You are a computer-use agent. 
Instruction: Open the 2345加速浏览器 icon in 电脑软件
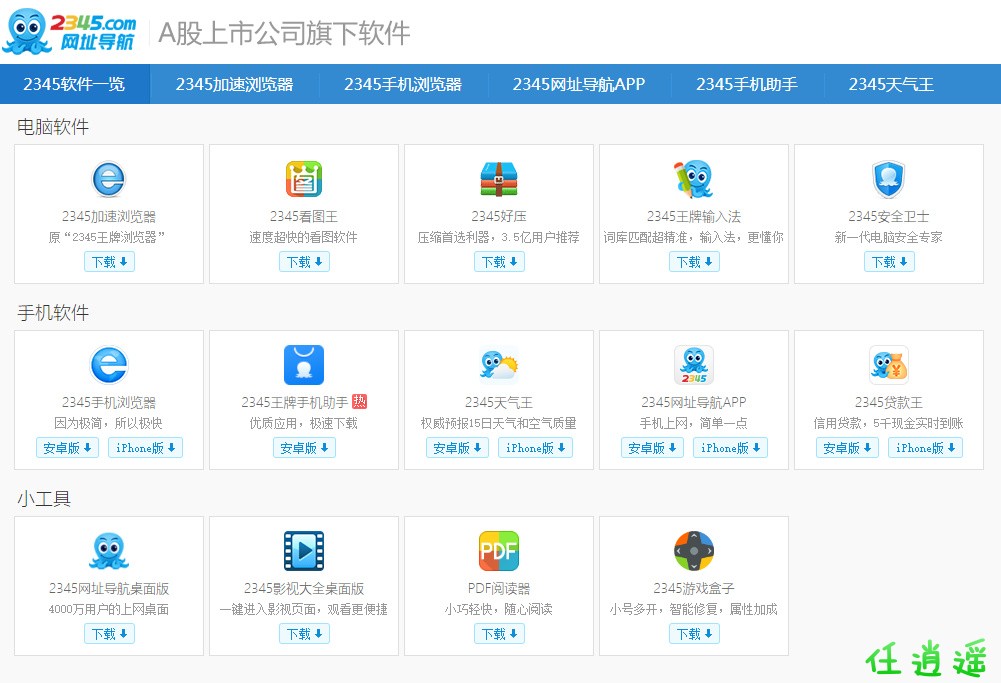pos(109,179)
